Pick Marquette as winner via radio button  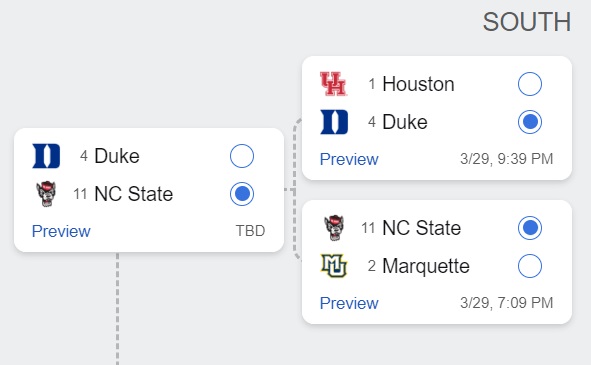coord(530,266)
